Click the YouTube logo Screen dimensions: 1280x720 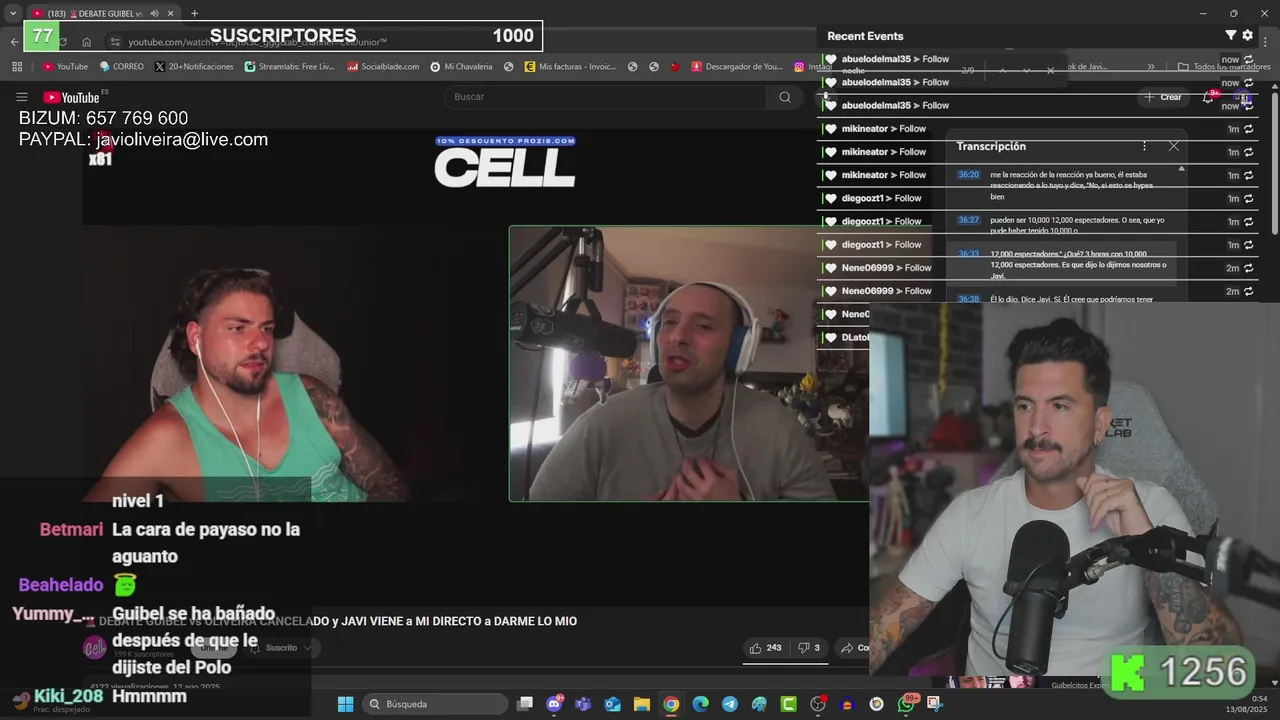pos(71,97)
